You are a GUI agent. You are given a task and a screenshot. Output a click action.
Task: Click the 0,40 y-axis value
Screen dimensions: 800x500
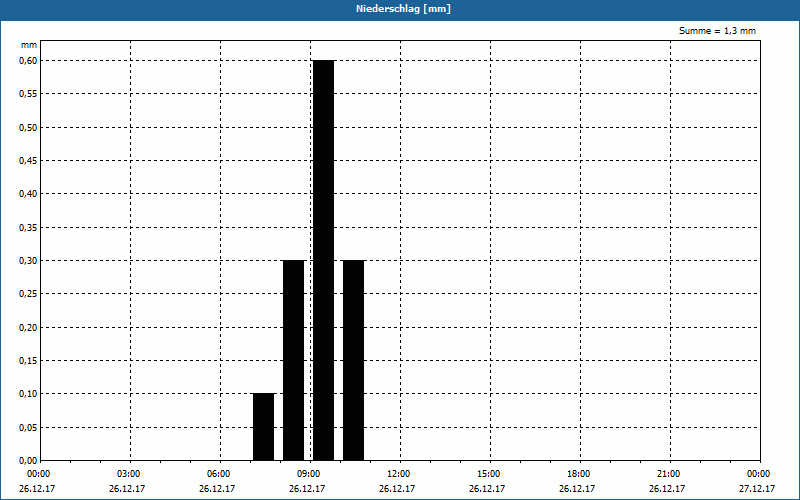(28, 194)
